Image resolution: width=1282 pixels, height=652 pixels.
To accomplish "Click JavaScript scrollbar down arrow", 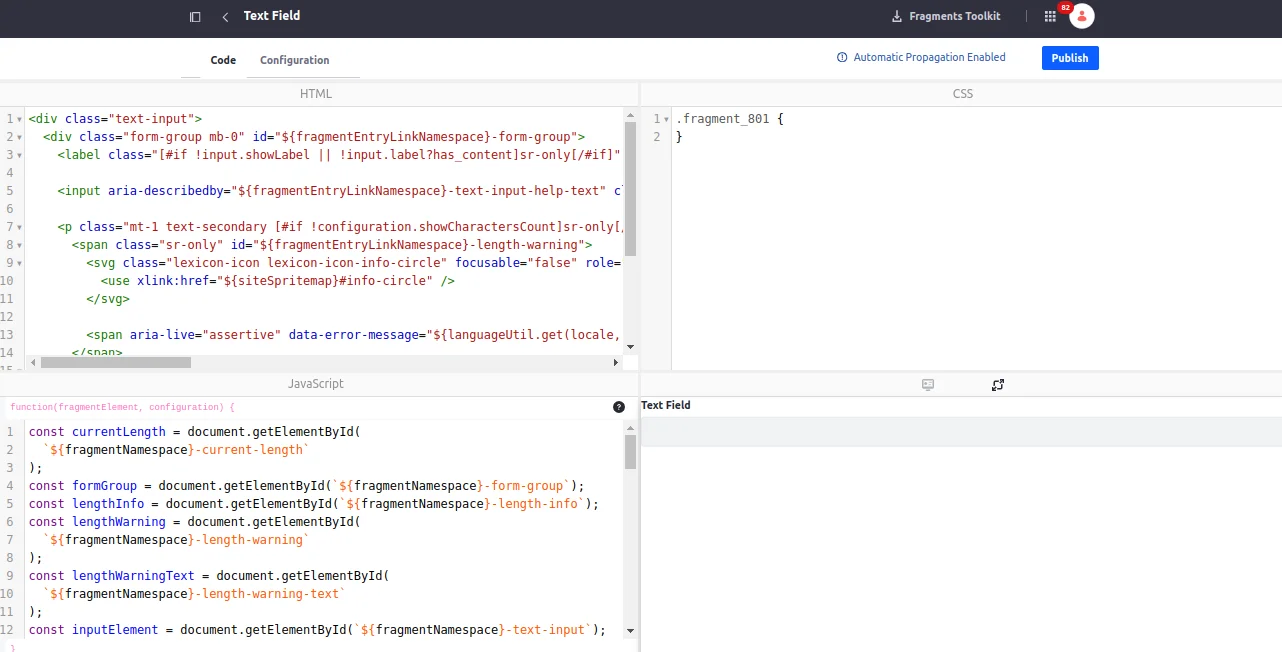I will (630, 631).
